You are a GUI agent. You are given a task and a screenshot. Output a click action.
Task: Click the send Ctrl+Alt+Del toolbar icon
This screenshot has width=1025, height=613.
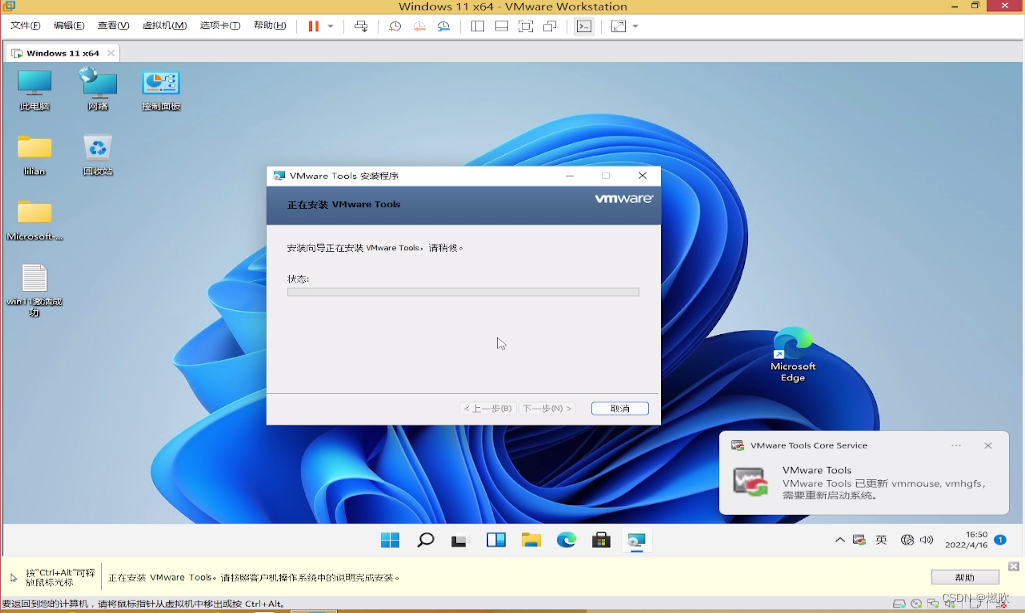[361, 26]
